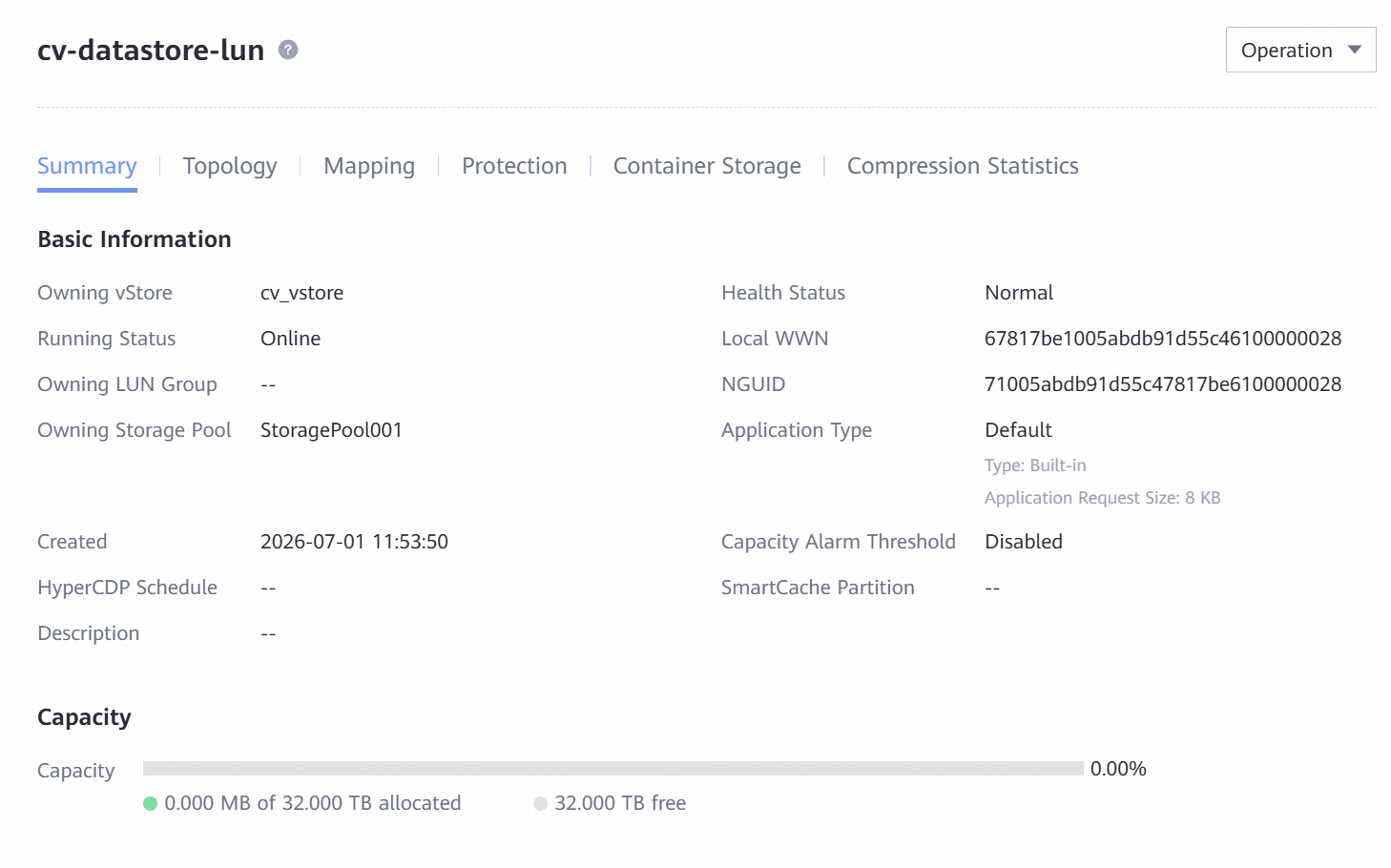This screenshot has height=868, width=1391.
Task: Click the Disabled capacity alarm threshold value
Action: click(x=1024, y=542)
